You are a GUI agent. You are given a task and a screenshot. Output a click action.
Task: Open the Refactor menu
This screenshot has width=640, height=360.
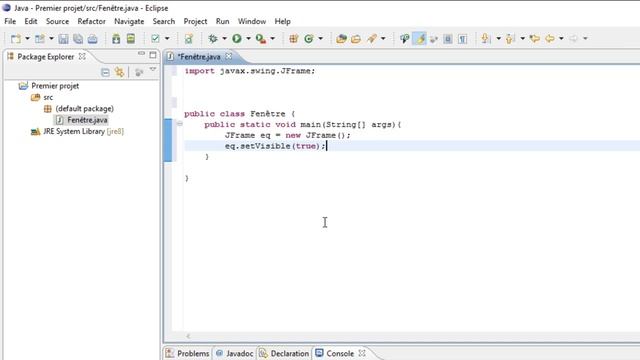pos(91,21)
